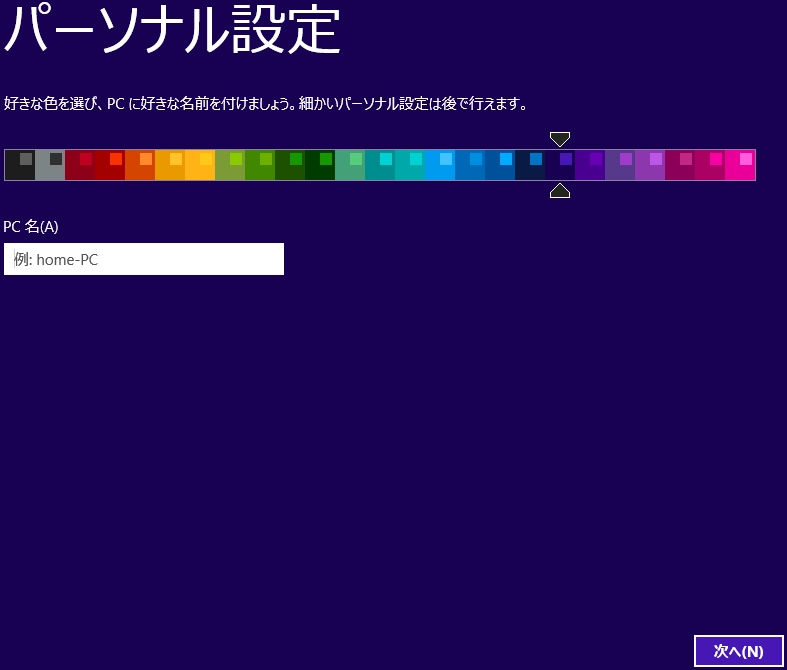The image size is (787, 670).
Task: Click the 次へ(N) button
Action: [x=738, y=651]
